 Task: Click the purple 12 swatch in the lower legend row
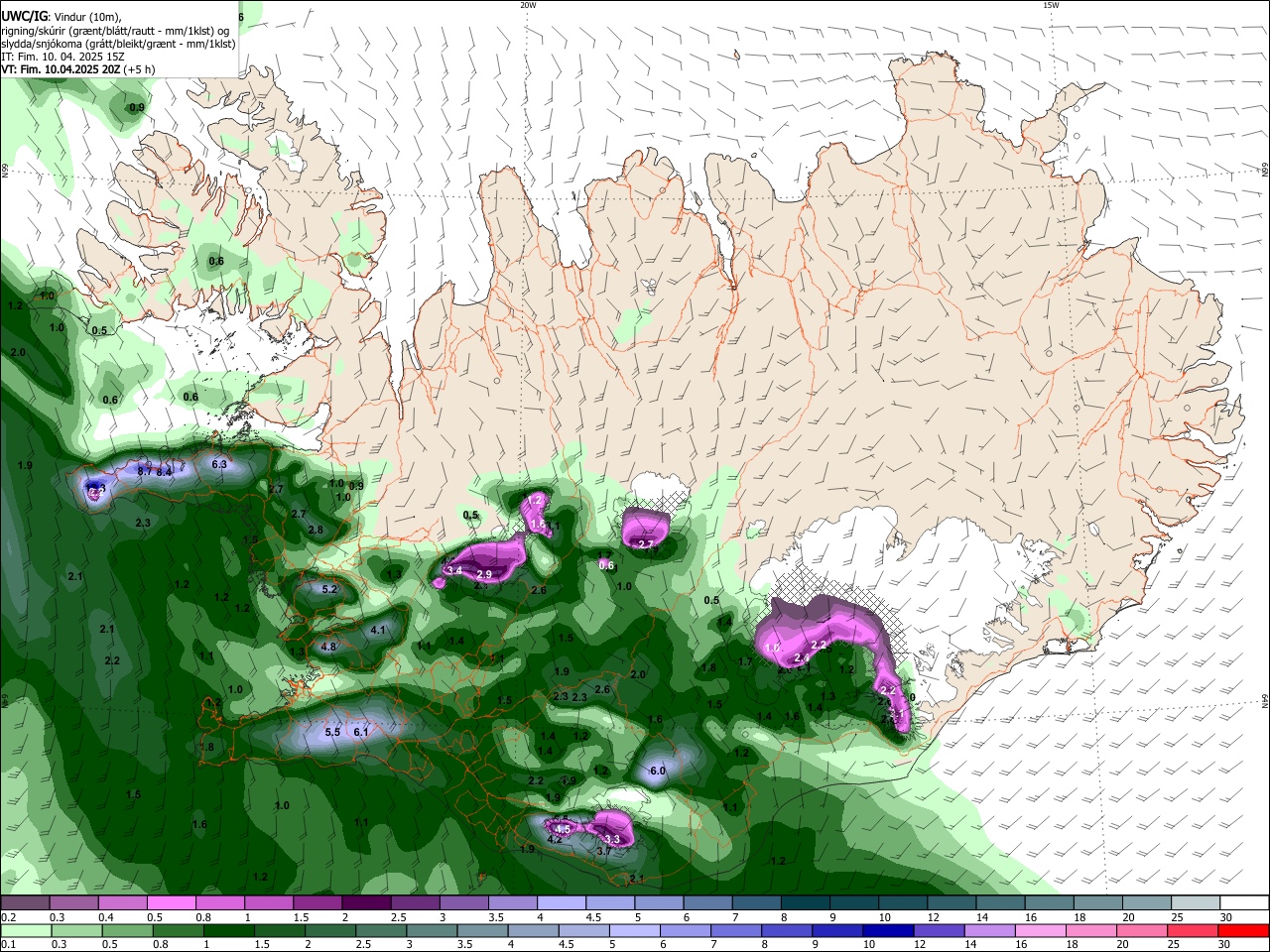[938, 931]
